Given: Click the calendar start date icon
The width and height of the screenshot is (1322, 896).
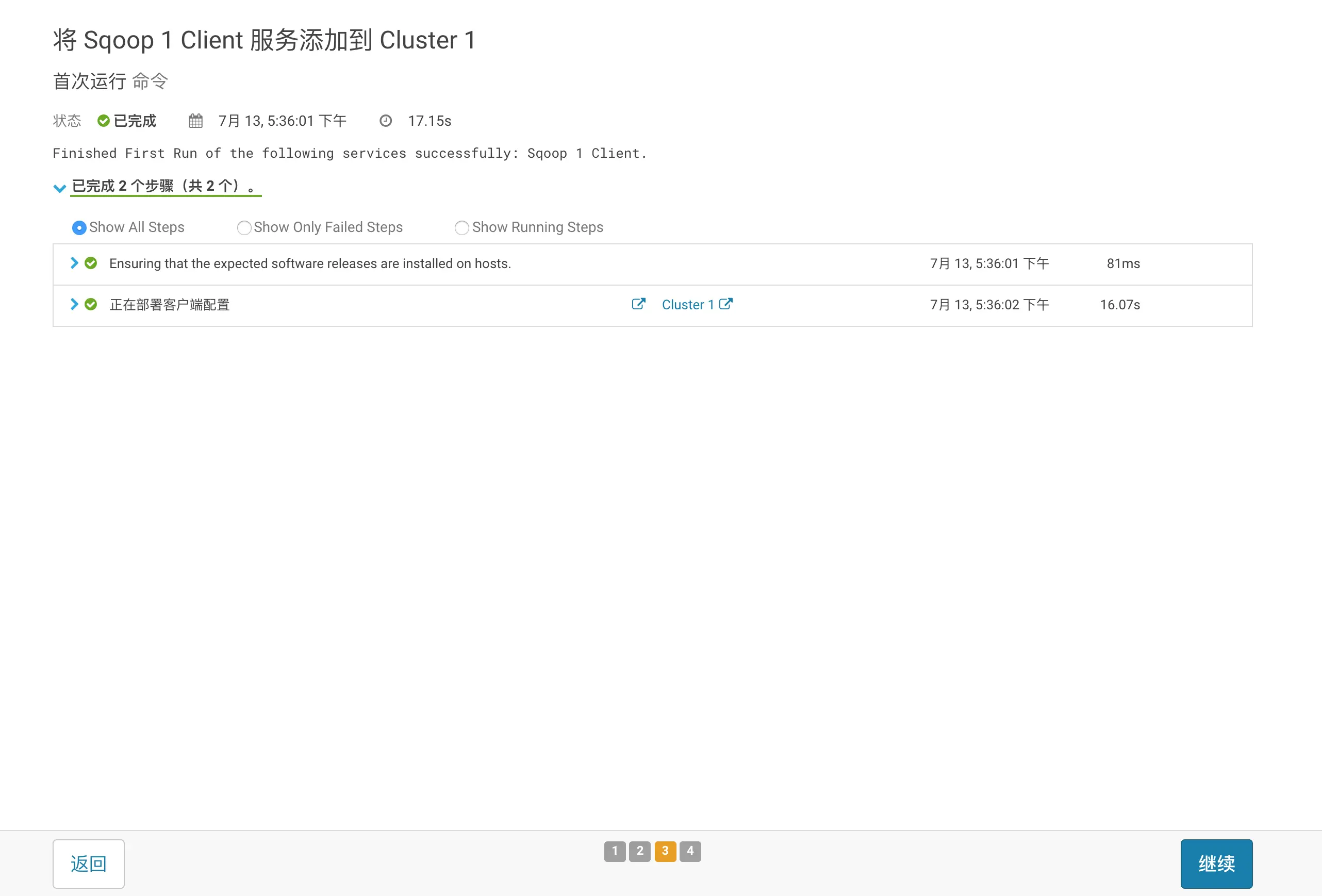Looking at the screenshot, I should [x=196, y=121].
